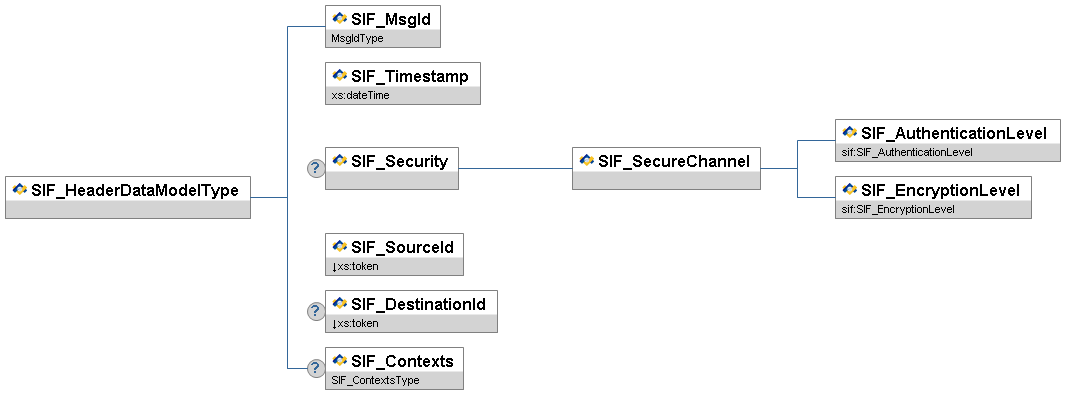
Task: Open the SIF_Contexts element
Action: [x=394, y=368]
